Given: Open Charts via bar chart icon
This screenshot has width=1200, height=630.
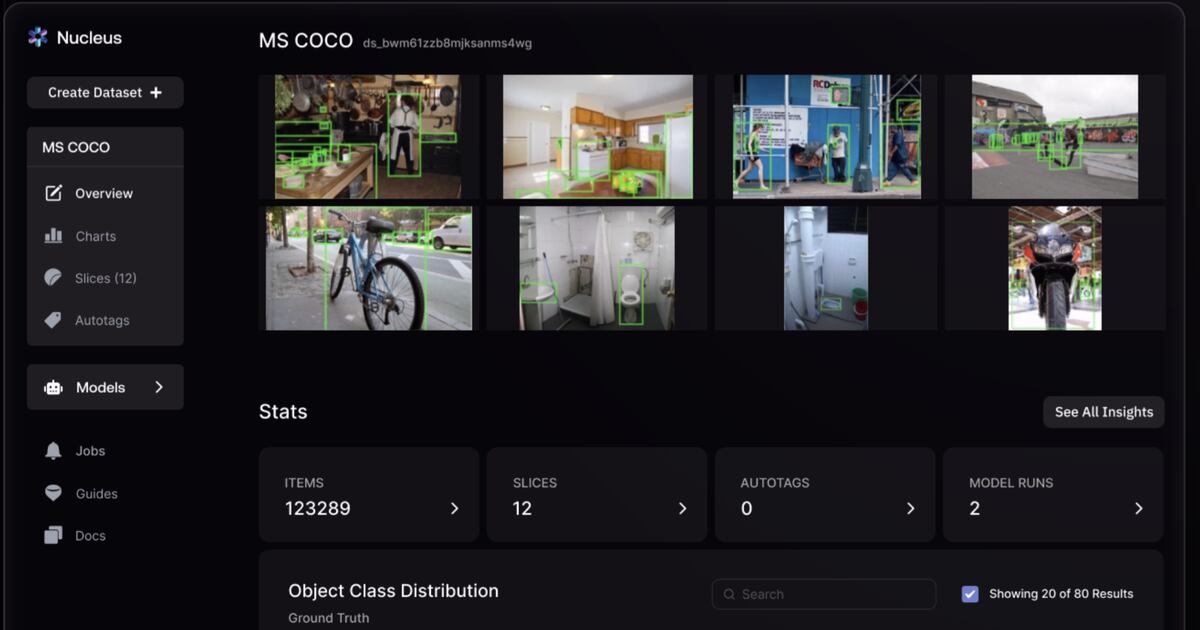Looking at the screenshot, I should pos(54,236).
